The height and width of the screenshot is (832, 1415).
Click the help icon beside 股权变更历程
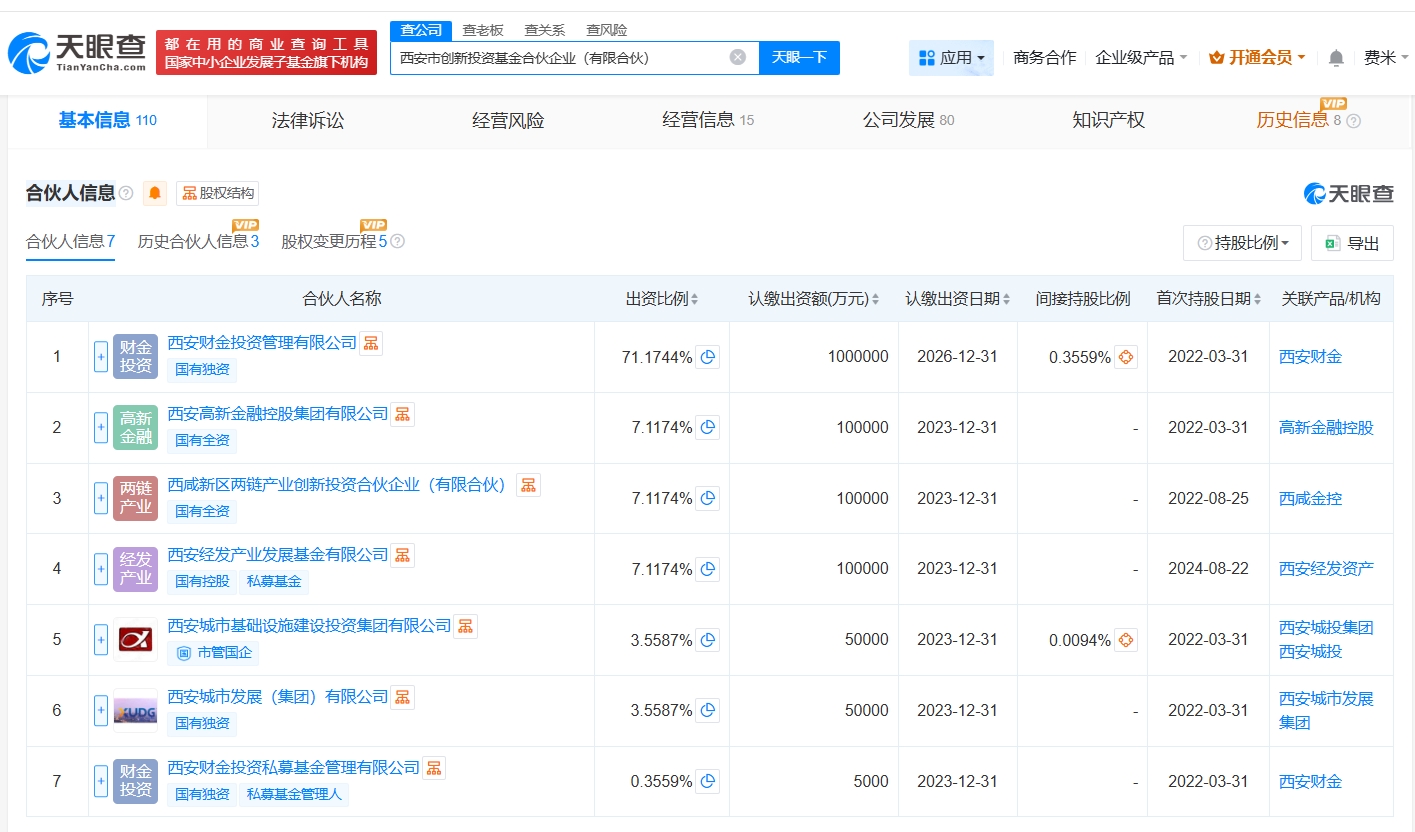[x=397, y=242]
